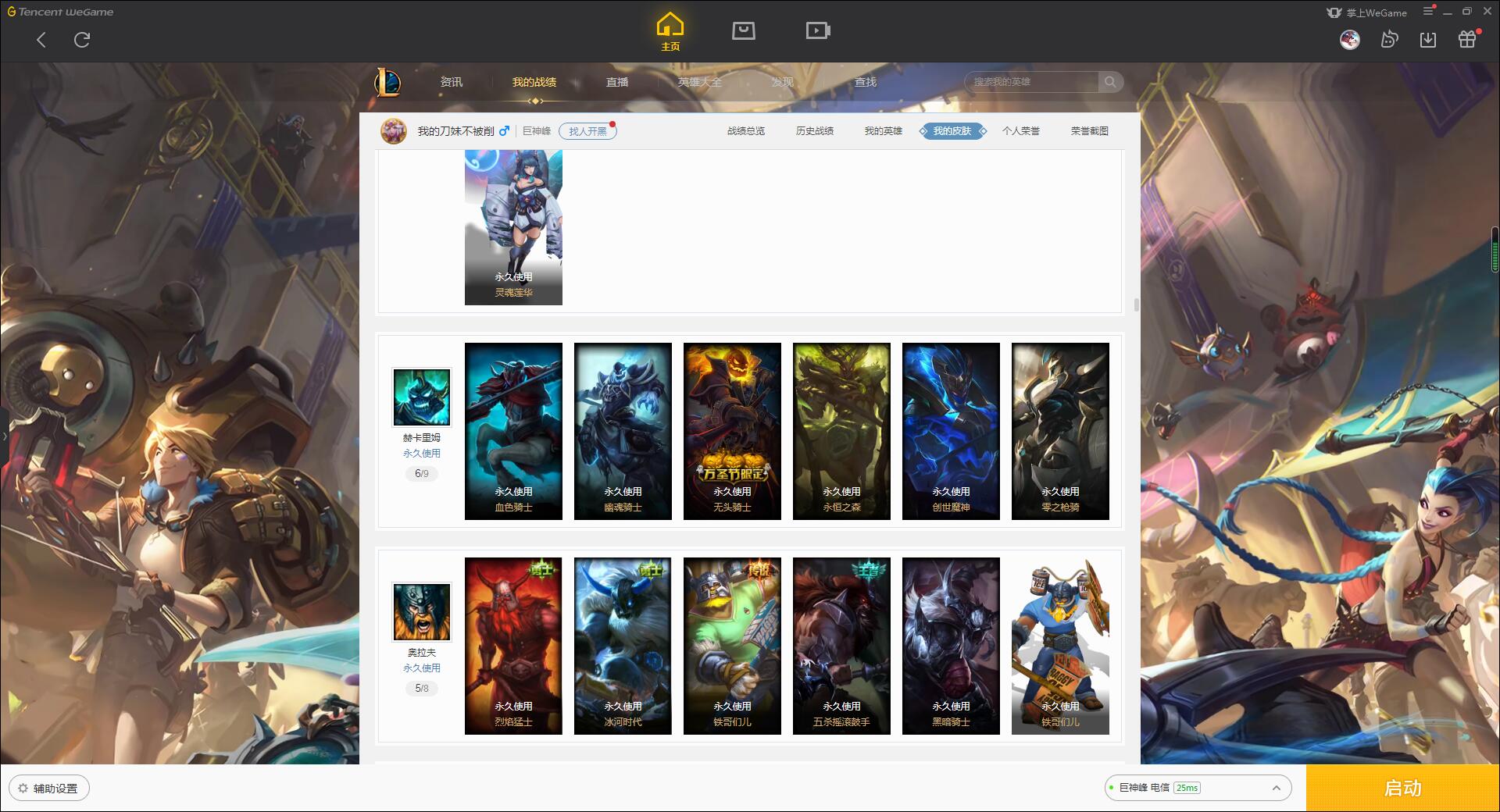The height and width of the screenshot is (812, 1500).
Task: Expand the 巨神峰 电信 server dropdown
Action: click(1198, 788)
